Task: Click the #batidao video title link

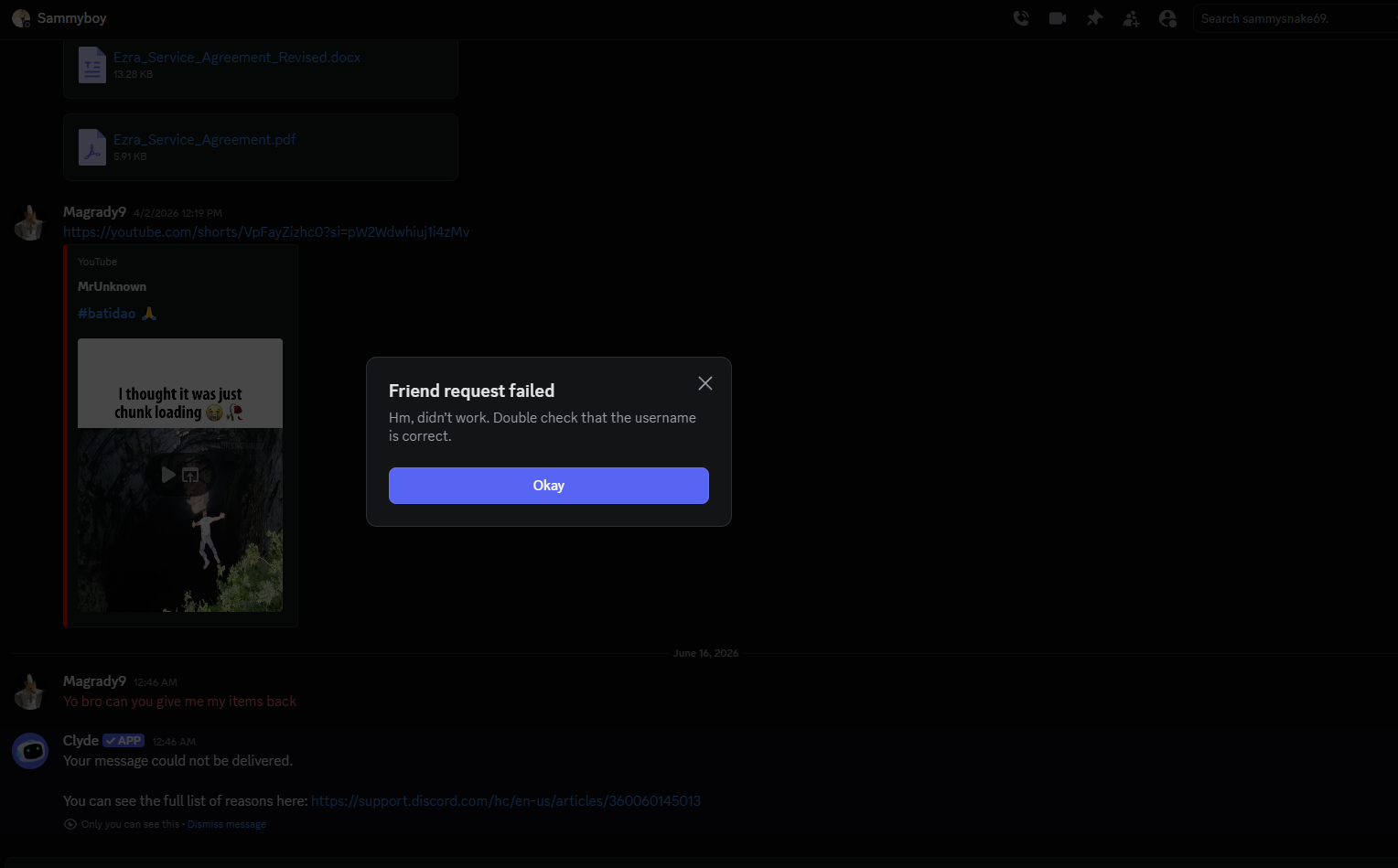Action: click(117, 313)
